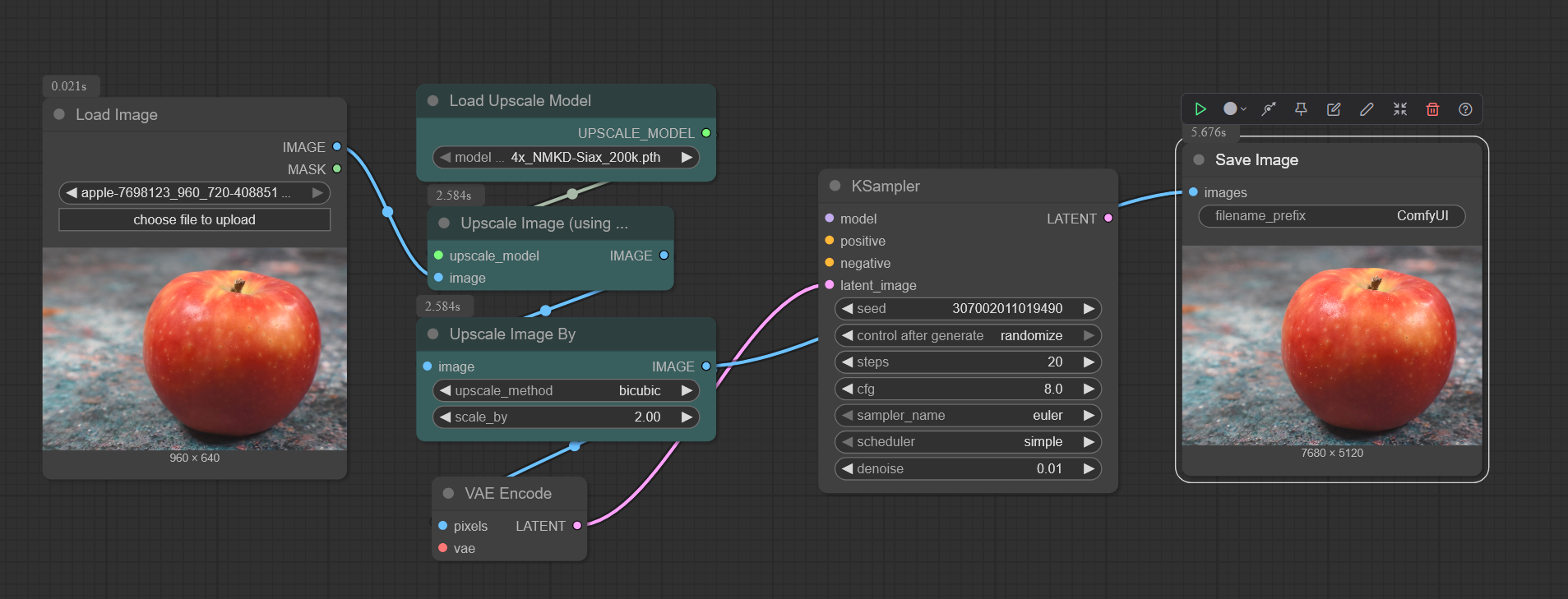The height and width of the screenshot is (599, 1568).
Task: Click the seed value field in KSampler
Action: (968, 308)
